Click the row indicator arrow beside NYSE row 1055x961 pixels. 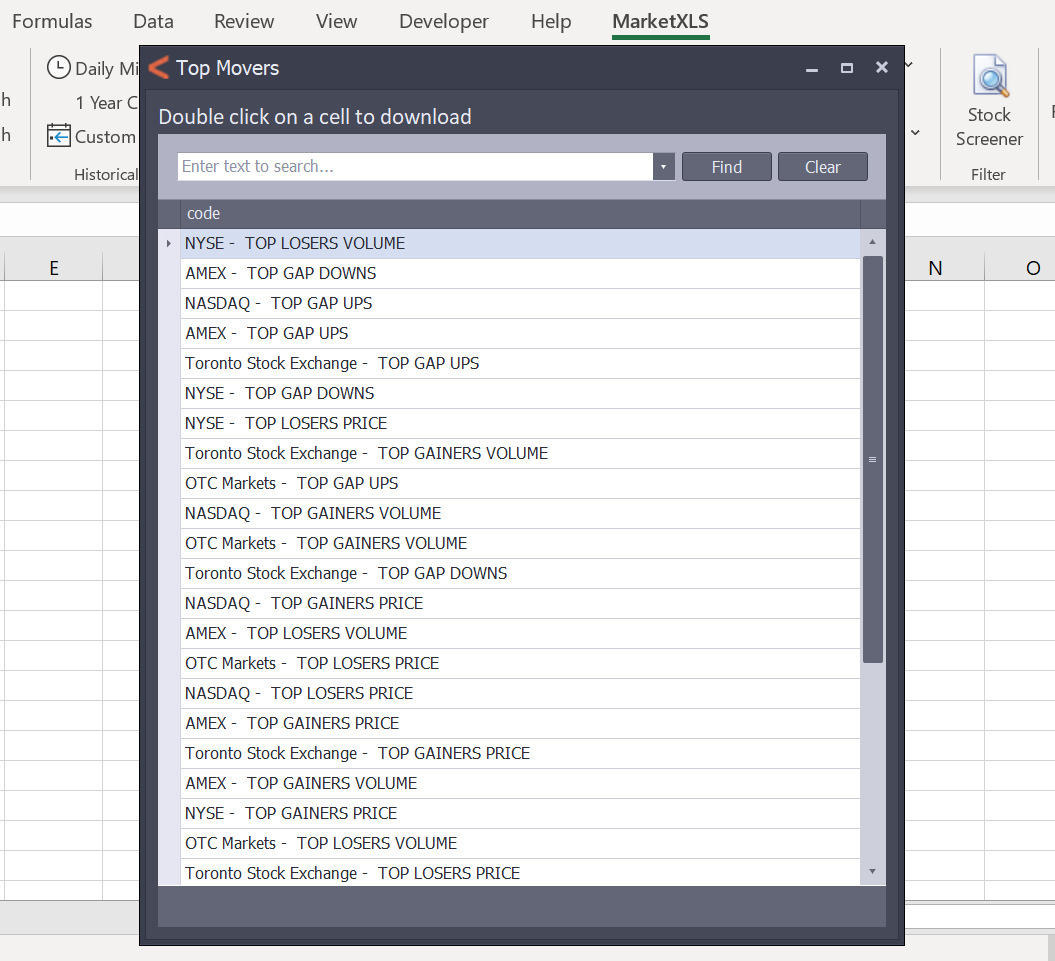(x=169, y=243)
